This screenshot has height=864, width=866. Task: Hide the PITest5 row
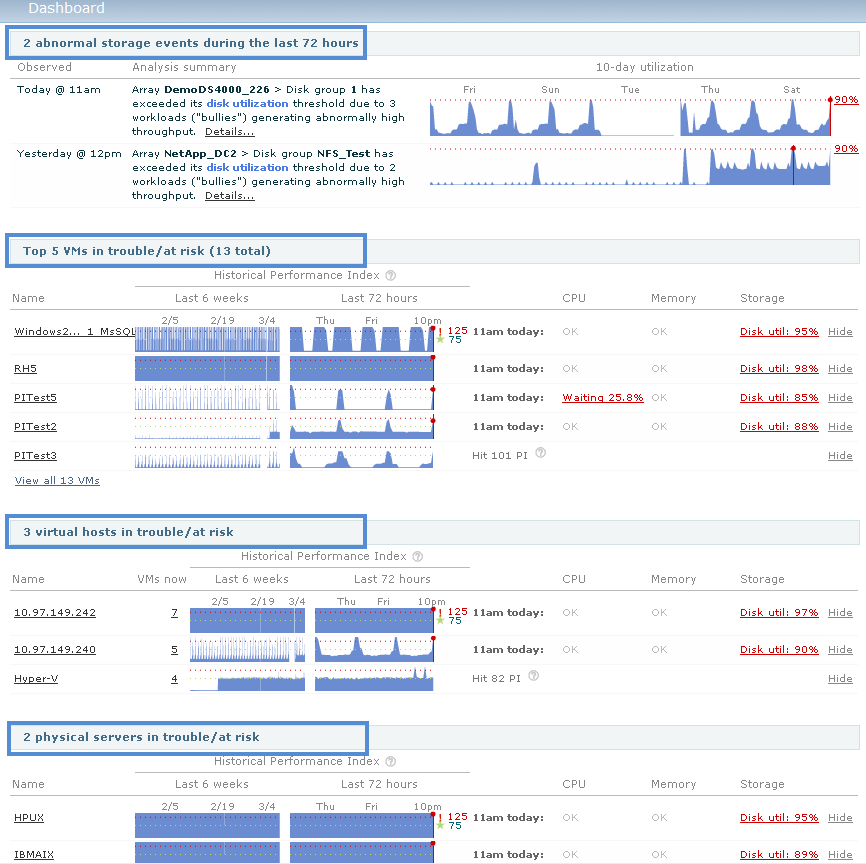(840, 398)
